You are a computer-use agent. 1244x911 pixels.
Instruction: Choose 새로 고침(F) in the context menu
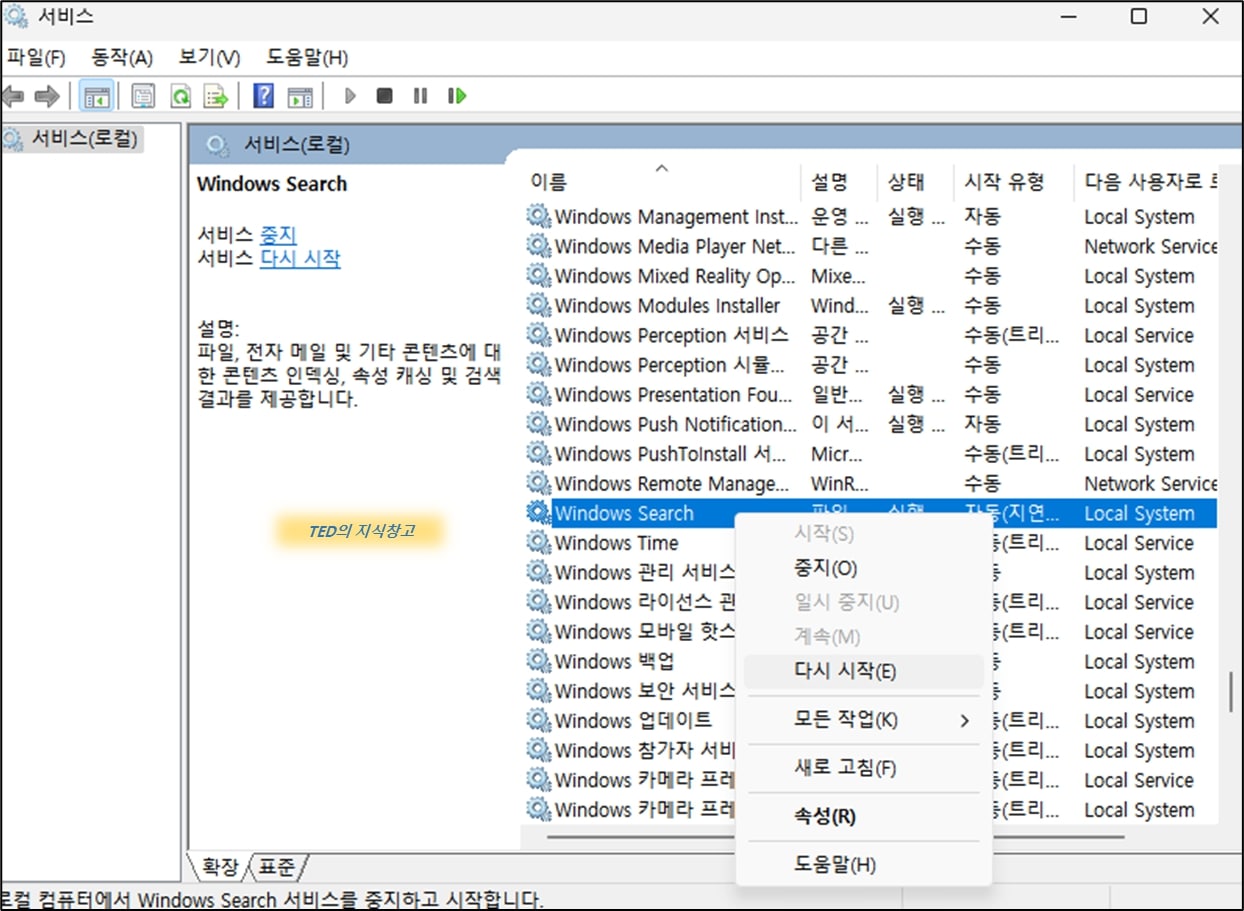[864, 768]
